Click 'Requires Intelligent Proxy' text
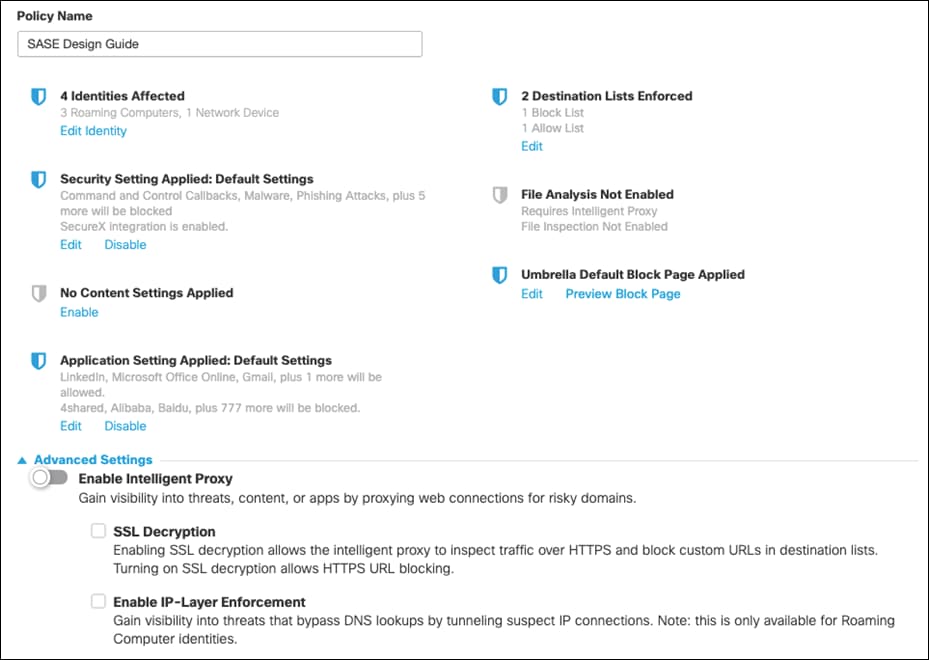This screenshot has height=660, width=929. (589, 211)
